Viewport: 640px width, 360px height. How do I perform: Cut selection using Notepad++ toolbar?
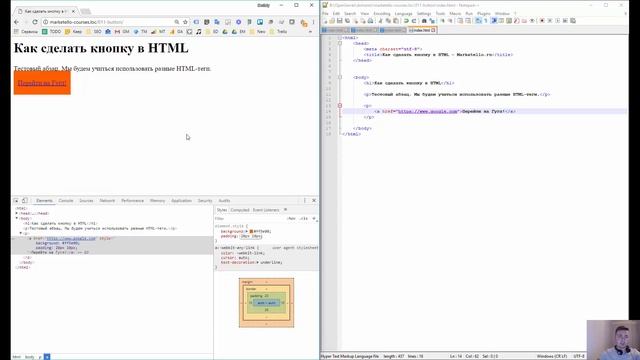(380, 21)
